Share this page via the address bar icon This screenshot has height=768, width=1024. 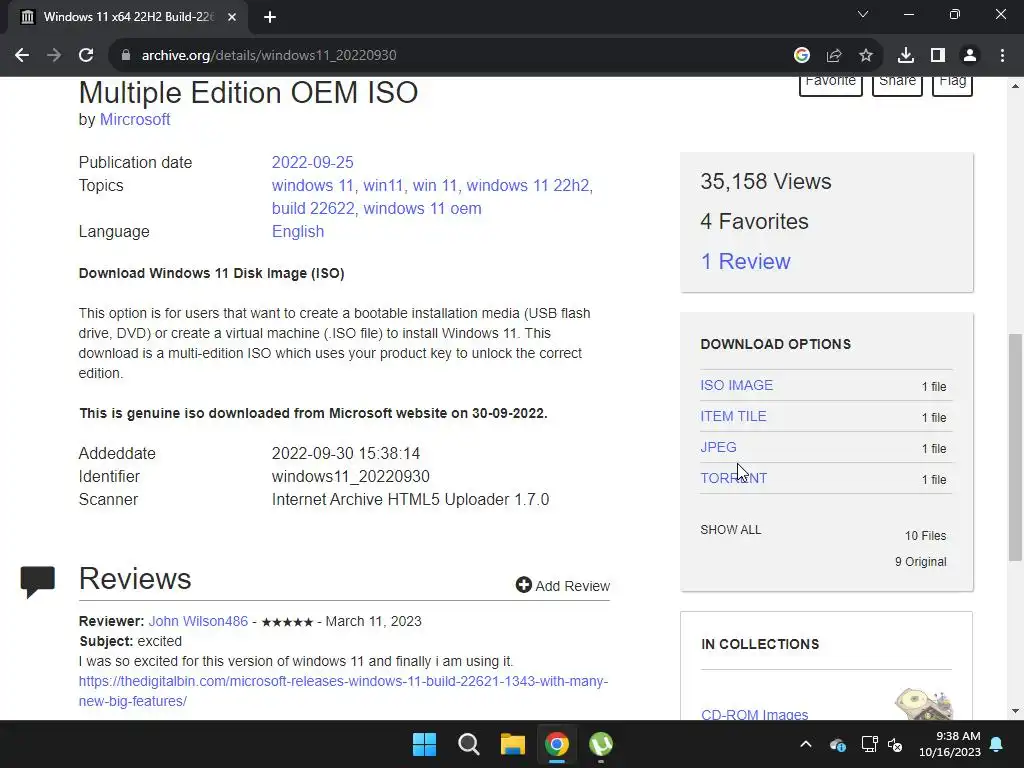[x=834, y=55]
